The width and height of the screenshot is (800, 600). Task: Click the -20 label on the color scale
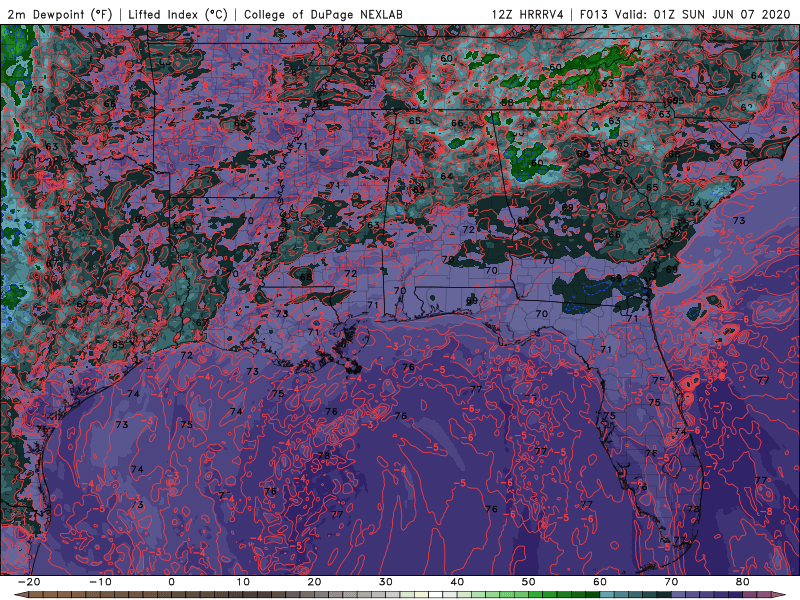coord(29,582)
